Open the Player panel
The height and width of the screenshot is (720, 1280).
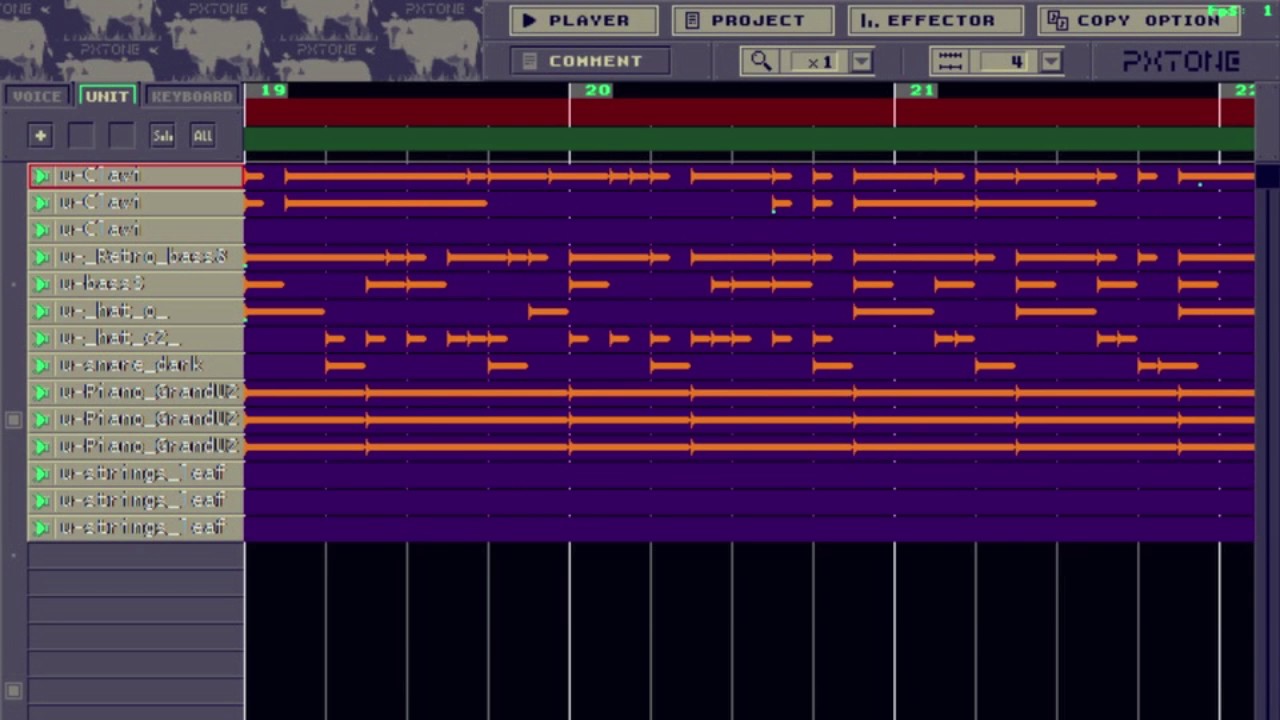coord(584,20)
